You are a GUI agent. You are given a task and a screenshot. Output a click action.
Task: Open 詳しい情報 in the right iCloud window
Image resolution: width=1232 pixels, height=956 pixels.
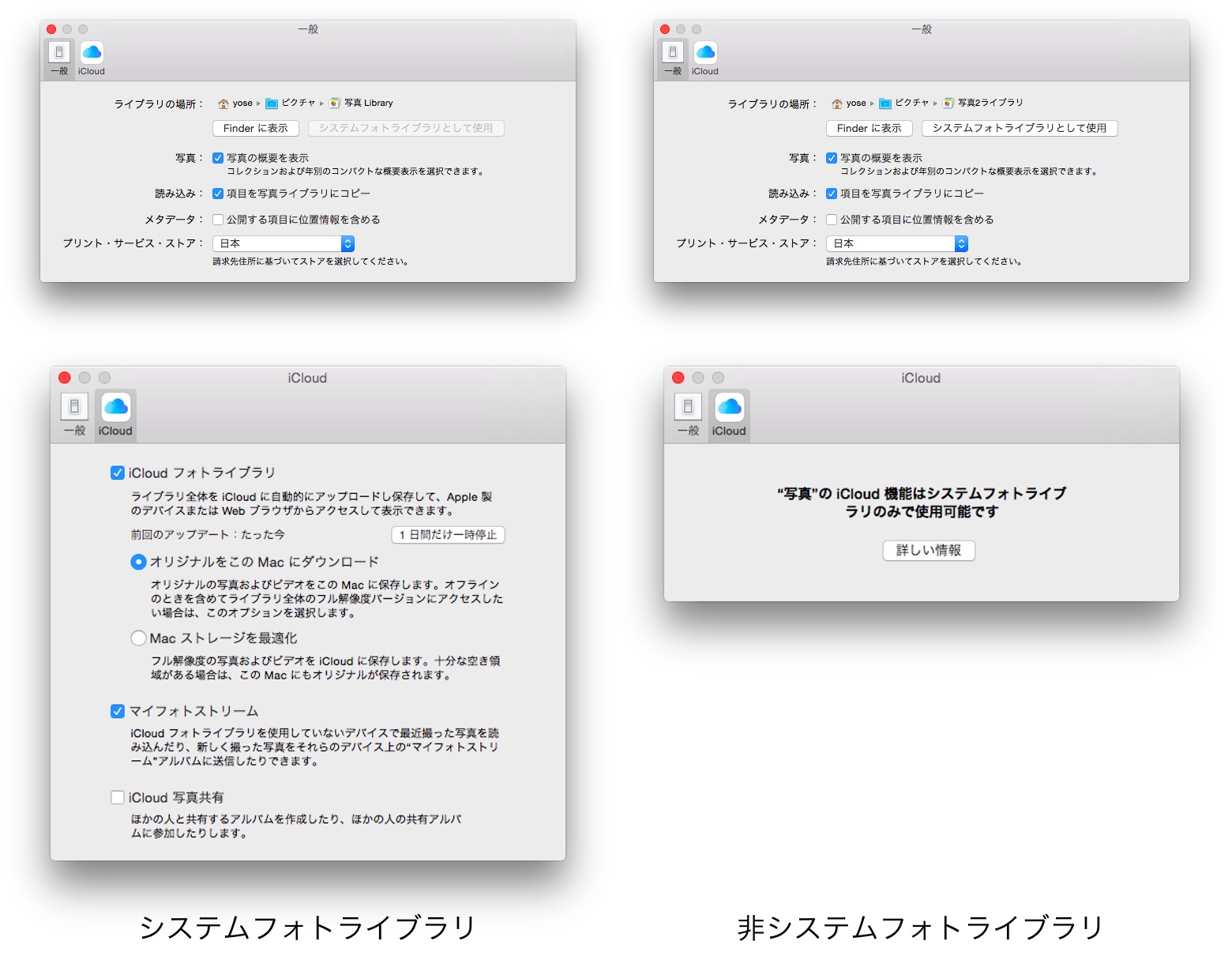[x=929, y=551]
